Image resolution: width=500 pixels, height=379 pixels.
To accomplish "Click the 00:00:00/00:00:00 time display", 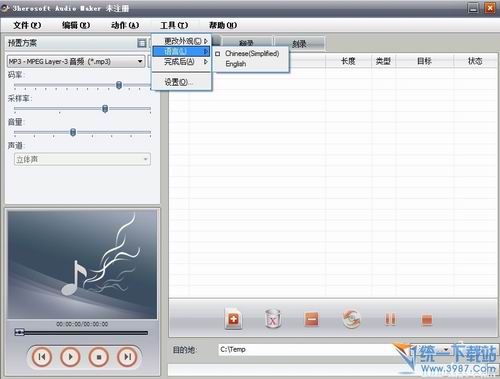I will click(x=82, y=324).
